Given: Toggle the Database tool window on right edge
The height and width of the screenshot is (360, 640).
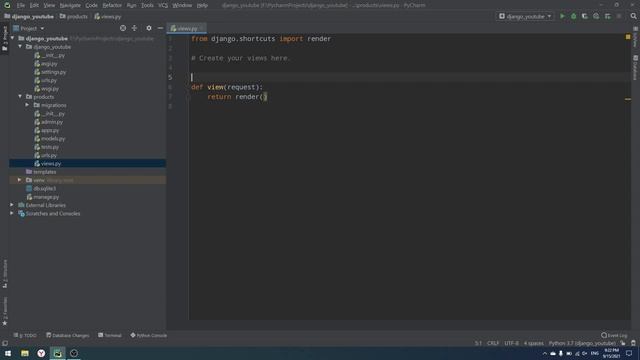Looking at the screenshot, I should click(636, 67).
